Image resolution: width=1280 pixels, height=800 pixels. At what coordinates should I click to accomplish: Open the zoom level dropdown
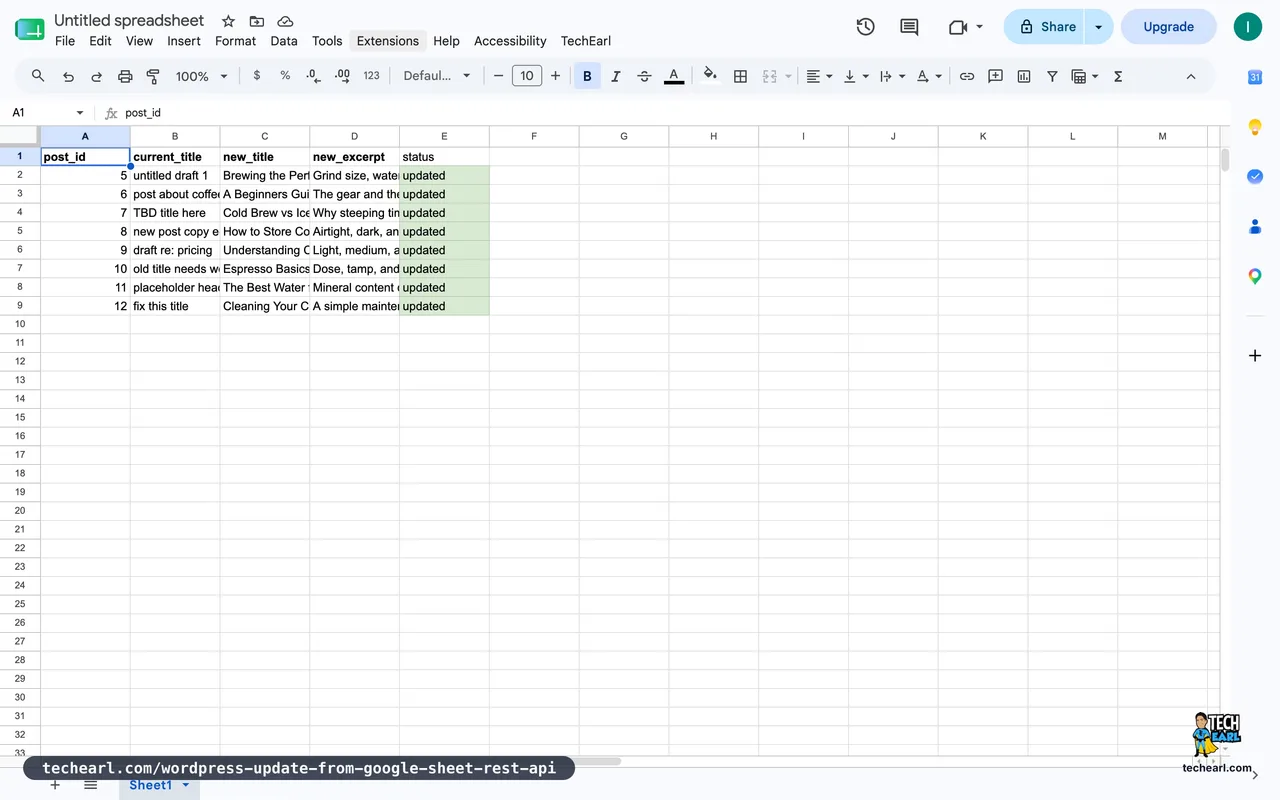pos(202,76)
